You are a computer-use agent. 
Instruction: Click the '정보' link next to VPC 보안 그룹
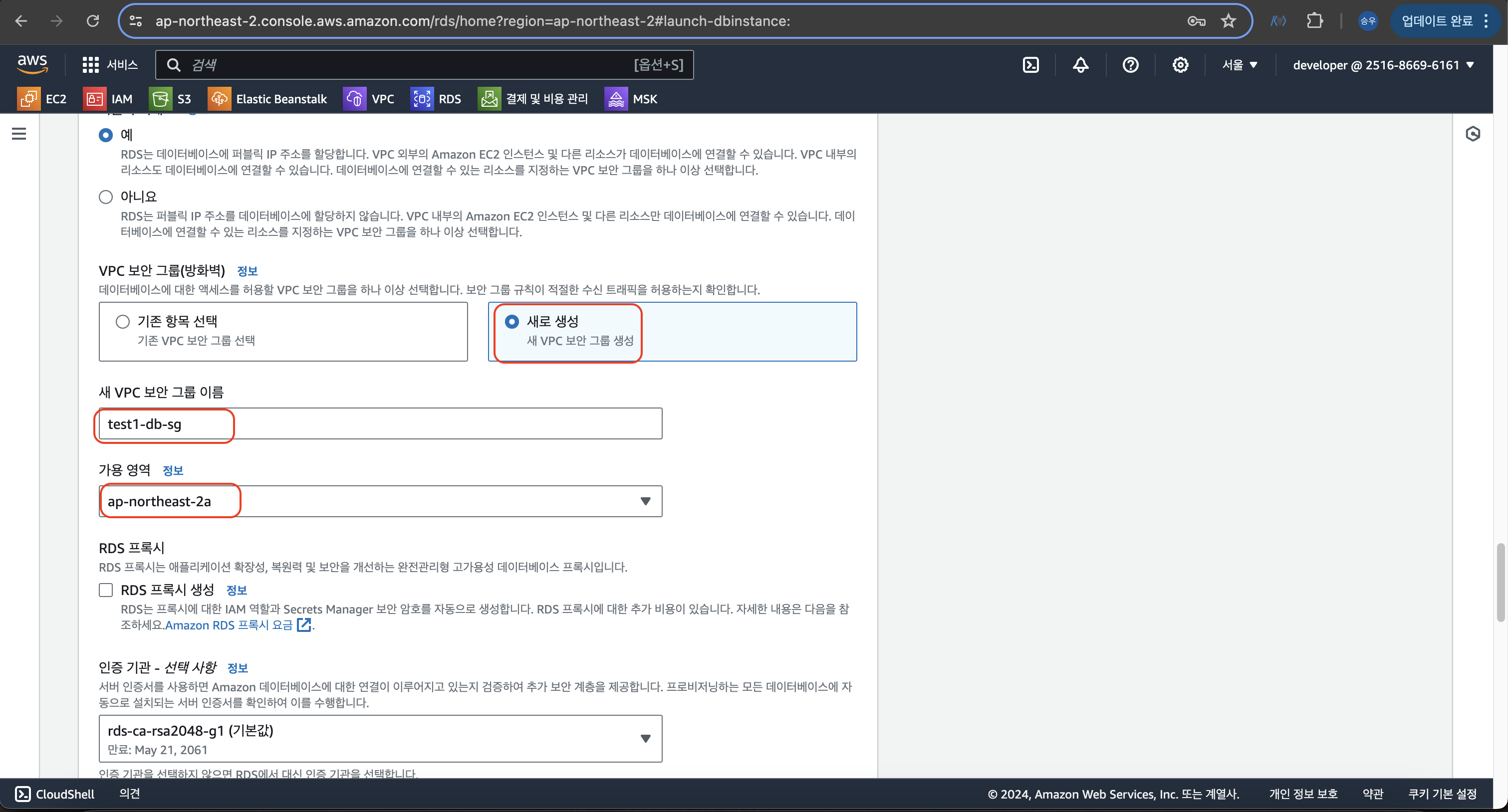247,271
